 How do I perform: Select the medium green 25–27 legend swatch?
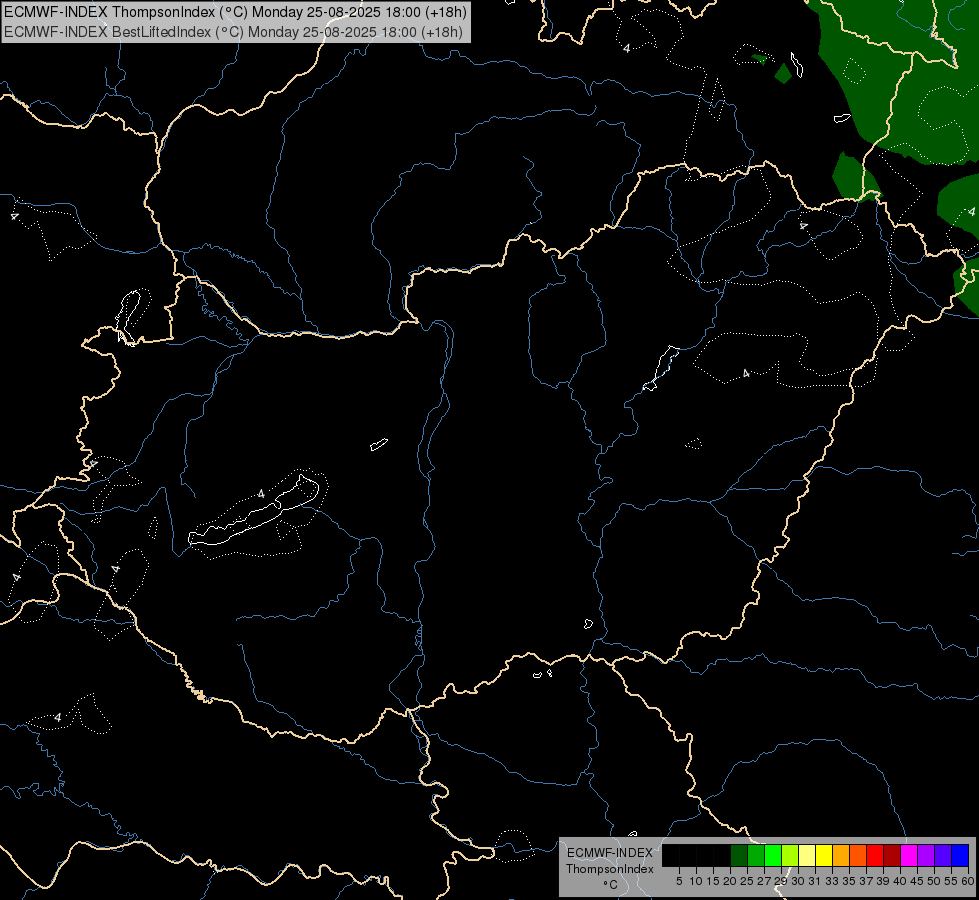click(x=756, y=855)
